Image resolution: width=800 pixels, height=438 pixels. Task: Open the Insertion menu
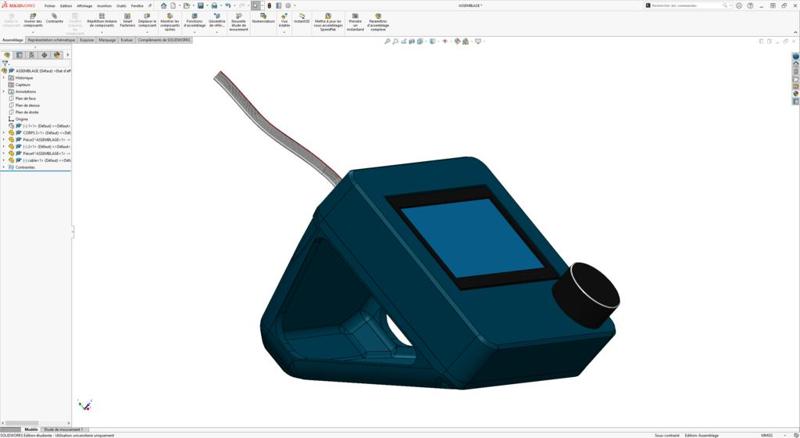pyautogui.click(x=104, y=6)
